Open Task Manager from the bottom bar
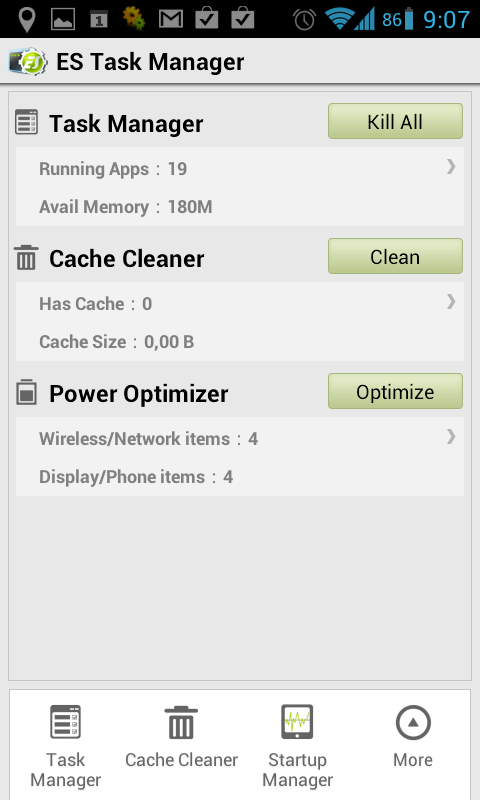 [65, 746]
